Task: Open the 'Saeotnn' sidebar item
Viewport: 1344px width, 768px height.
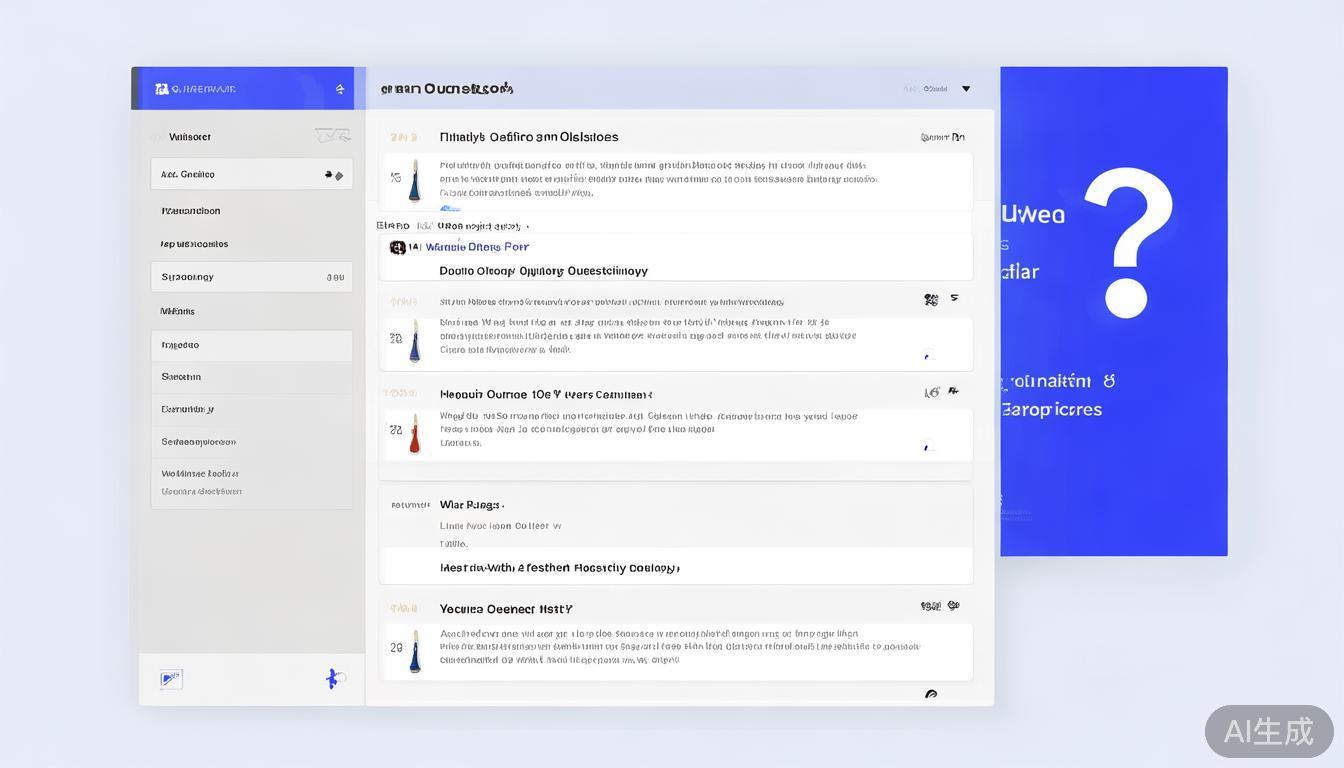Action: [182, 377]
